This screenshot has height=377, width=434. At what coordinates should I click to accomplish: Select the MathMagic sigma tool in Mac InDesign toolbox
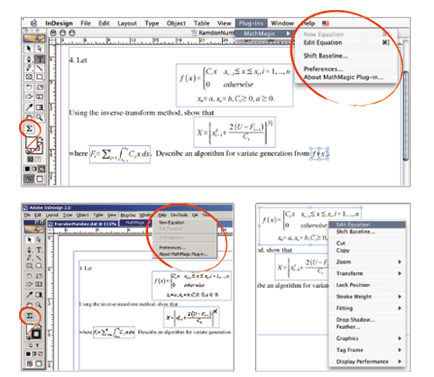tap(29, 129)
